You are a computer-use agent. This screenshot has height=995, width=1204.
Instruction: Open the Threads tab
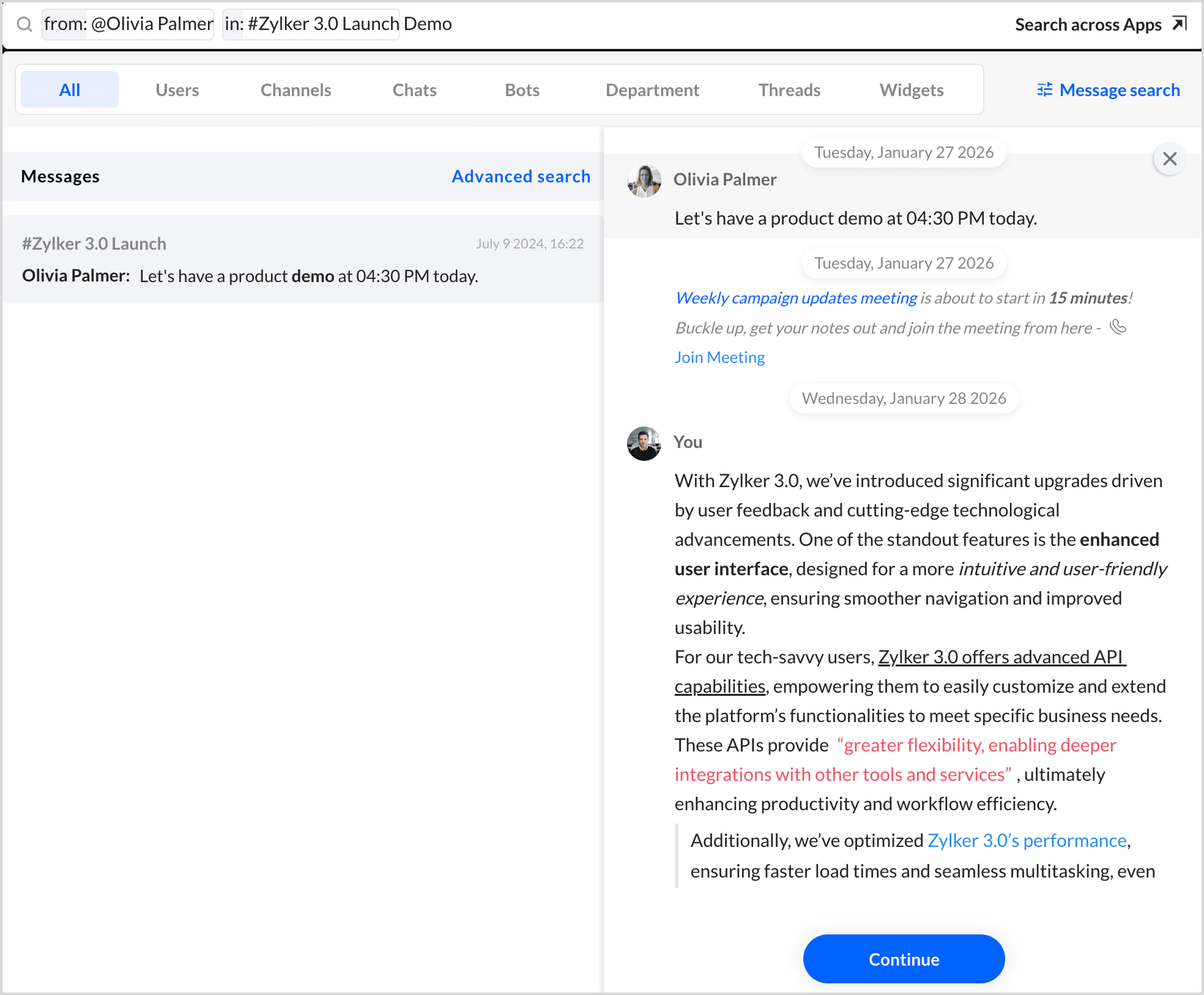point(789,90)
